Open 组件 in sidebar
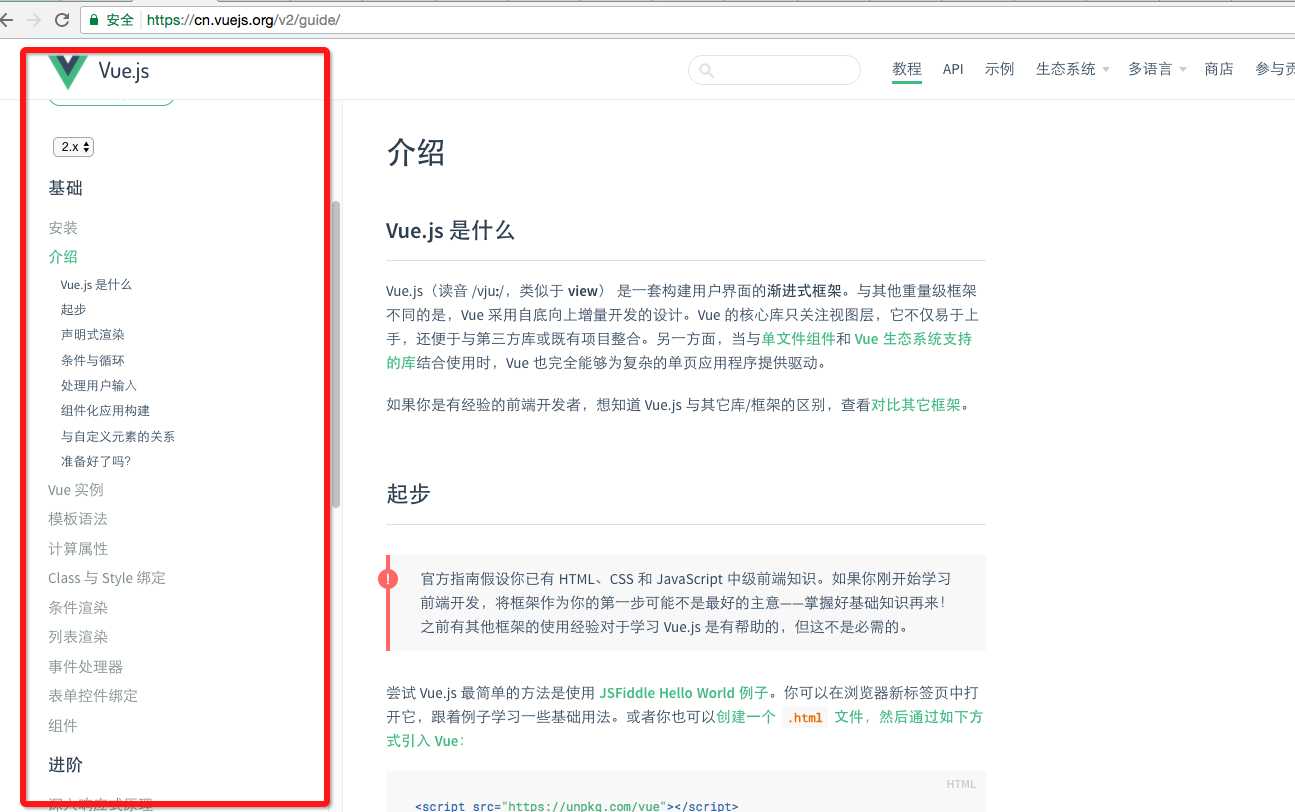Screen dimensions: 1295x812 (x=63, y=726)
